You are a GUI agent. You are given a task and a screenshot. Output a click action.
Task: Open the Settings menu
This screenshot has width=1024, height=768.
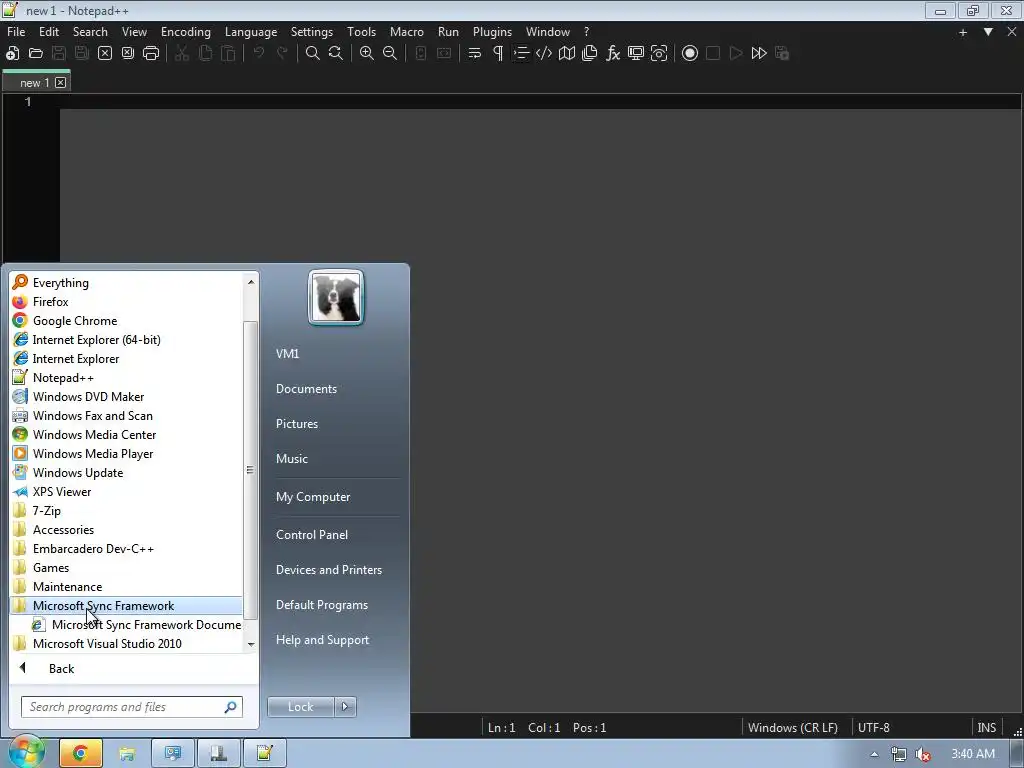click(312, 31)
